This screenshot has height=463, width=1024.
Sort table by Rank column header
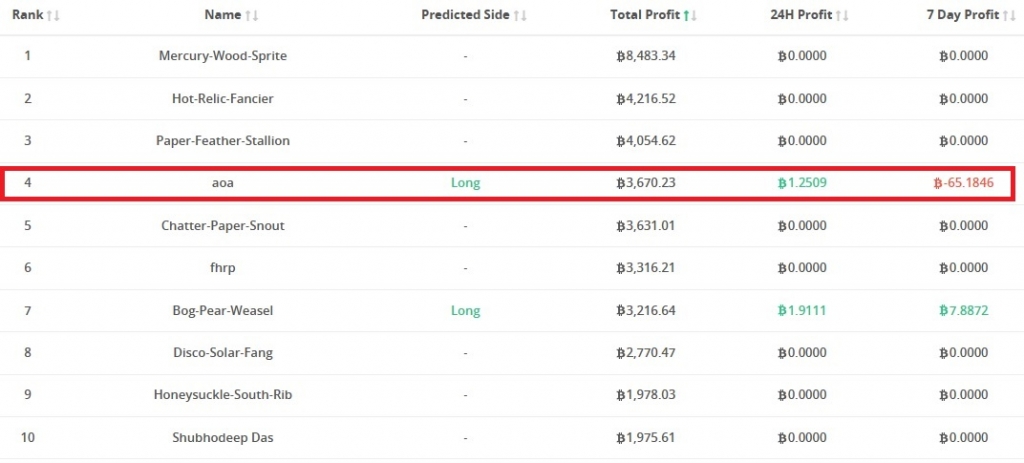coord(27,16)
